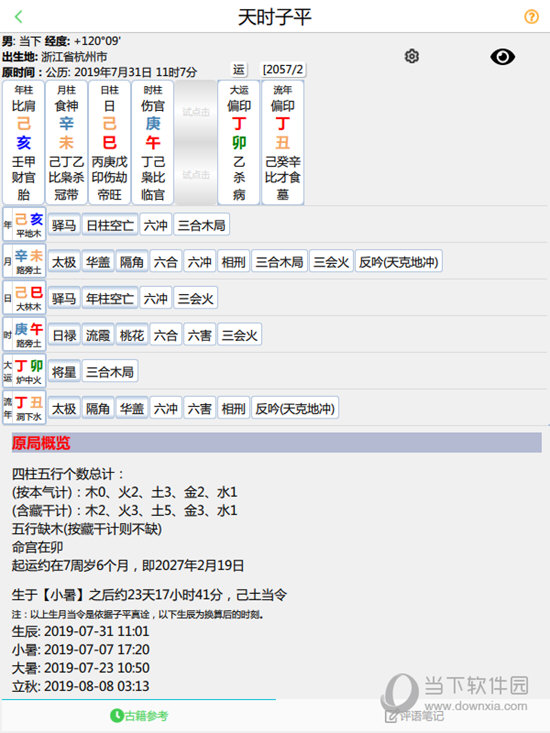Click the 原局概览 section header
The width and height of the screenshot is (550, 733).
coord(276,442)
